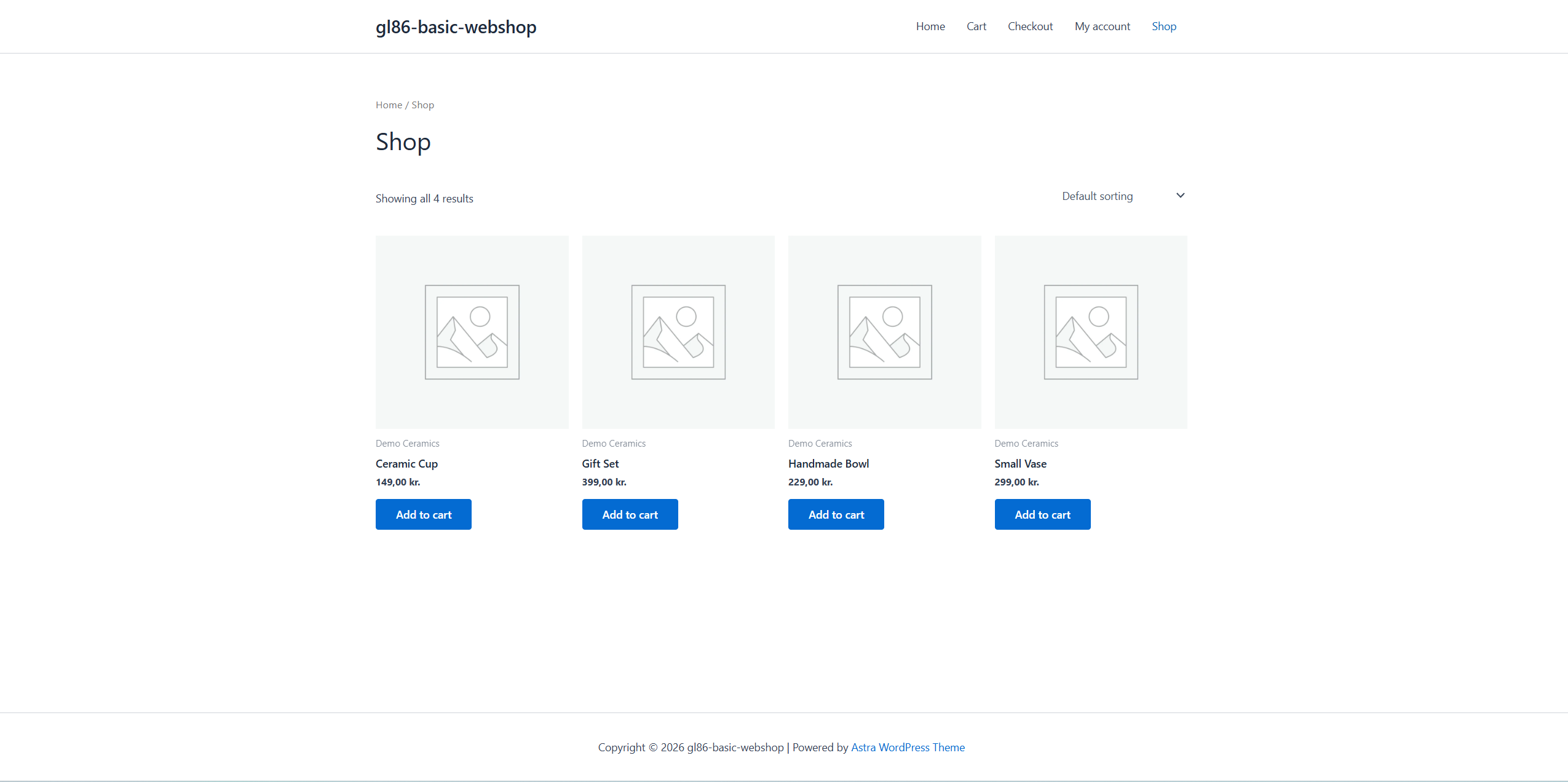Click the sorting dropdown chevron arrow
This screenshot has height=782, width=1568.
(x=1180, y=196)
